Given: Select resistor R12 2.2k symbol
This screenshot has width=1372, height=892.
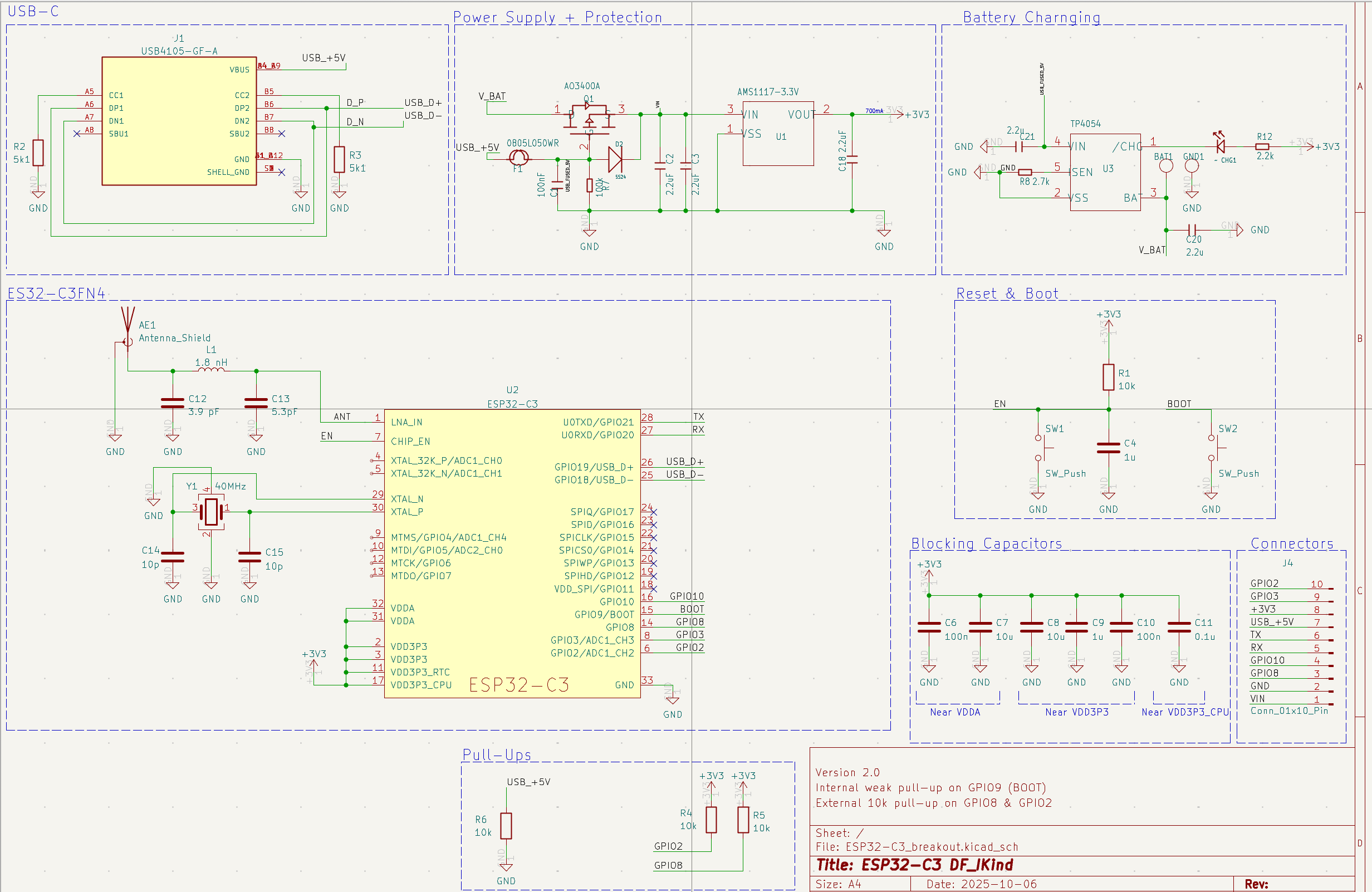Looking at the screenshot, I should coord(1262,146).
